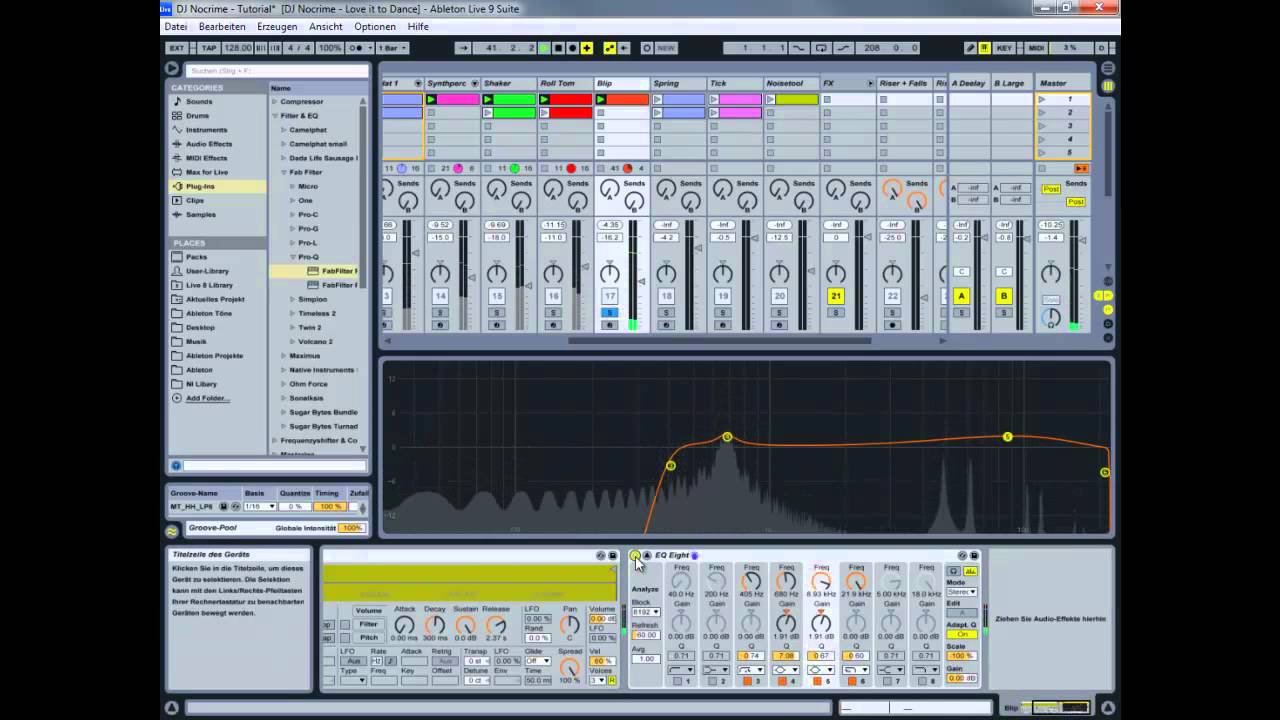Open the Ansicht menu
The width and height of the screenshot is (1280, 720).
326,27
